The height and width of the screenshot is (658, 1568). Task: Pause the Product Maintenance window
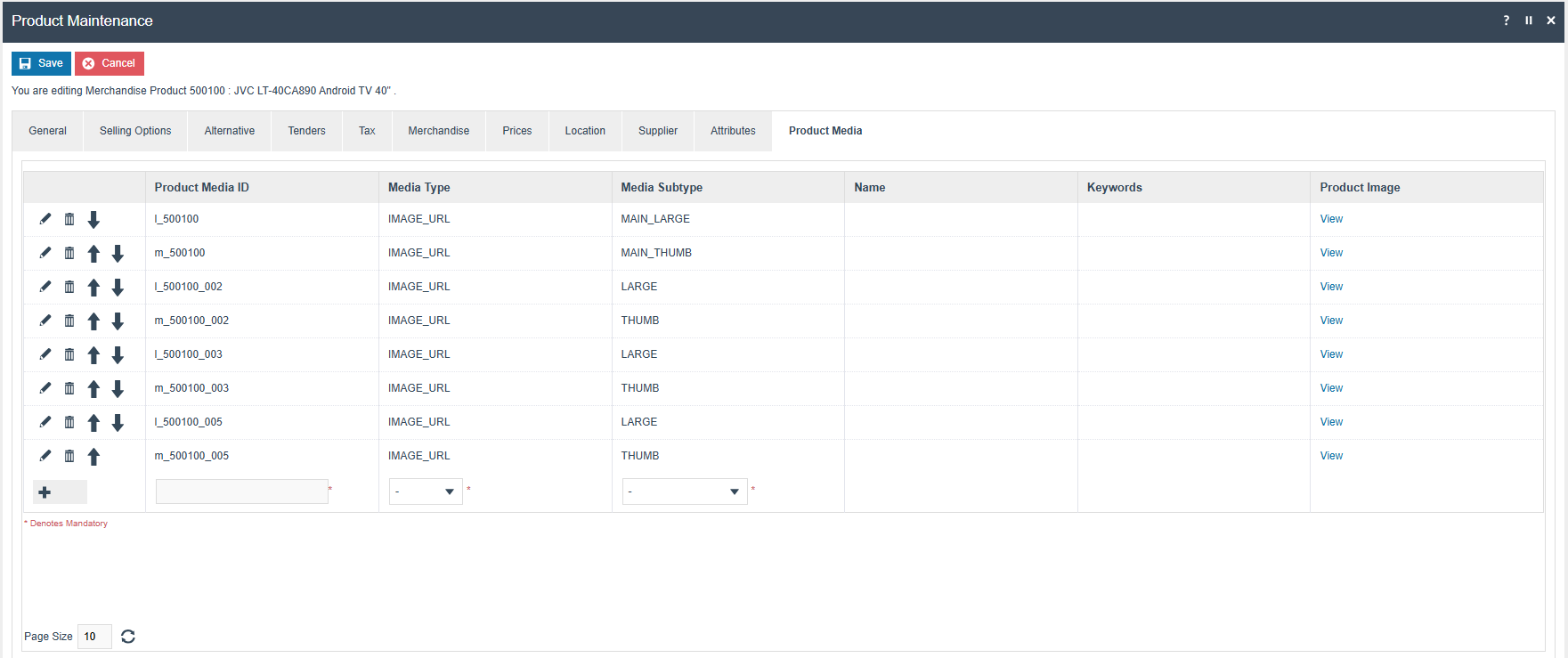tap(1529, 20)
